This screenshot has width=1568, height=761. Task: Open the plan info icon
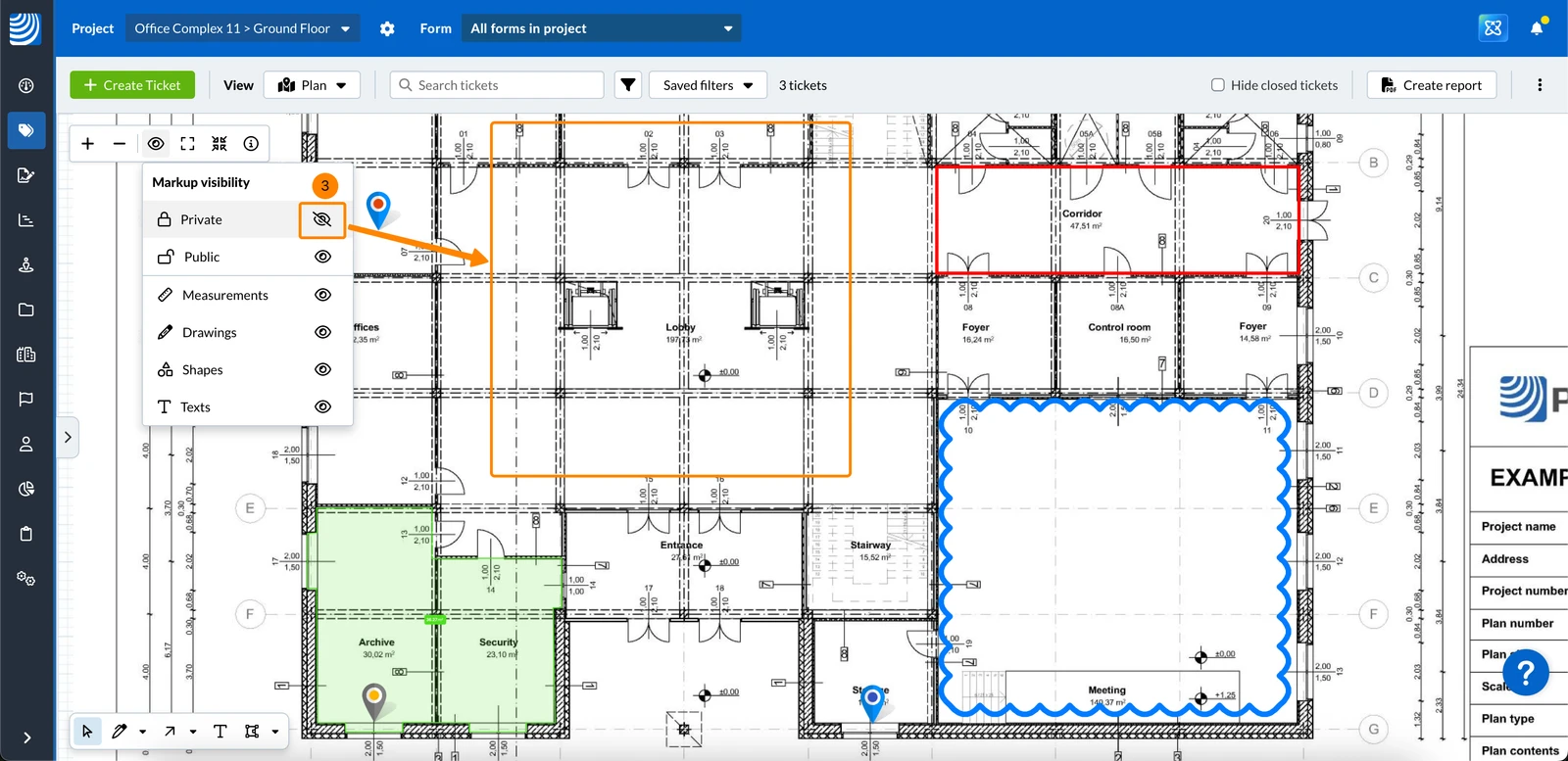[x=252, y=144]
